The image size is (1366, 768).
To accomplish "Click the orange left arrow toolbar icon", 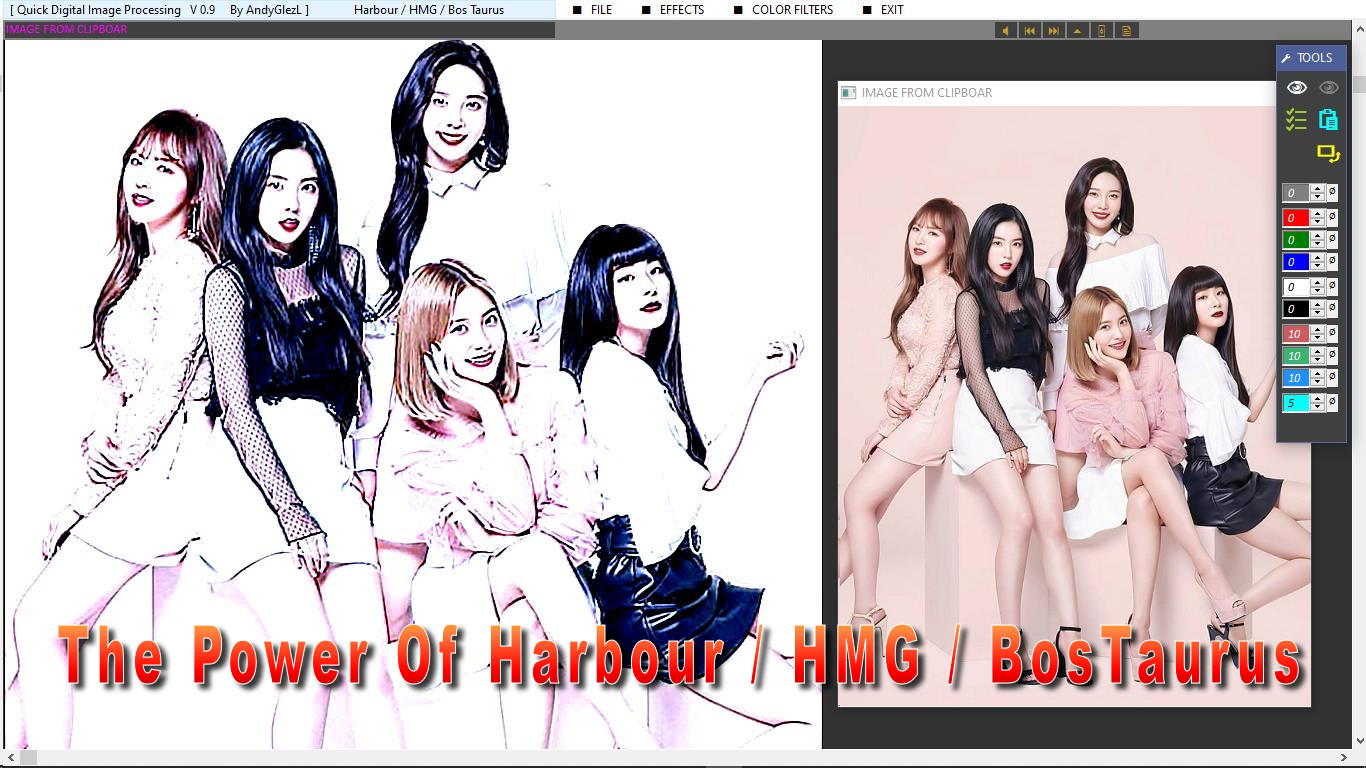I will click(x=1005, y=31).
